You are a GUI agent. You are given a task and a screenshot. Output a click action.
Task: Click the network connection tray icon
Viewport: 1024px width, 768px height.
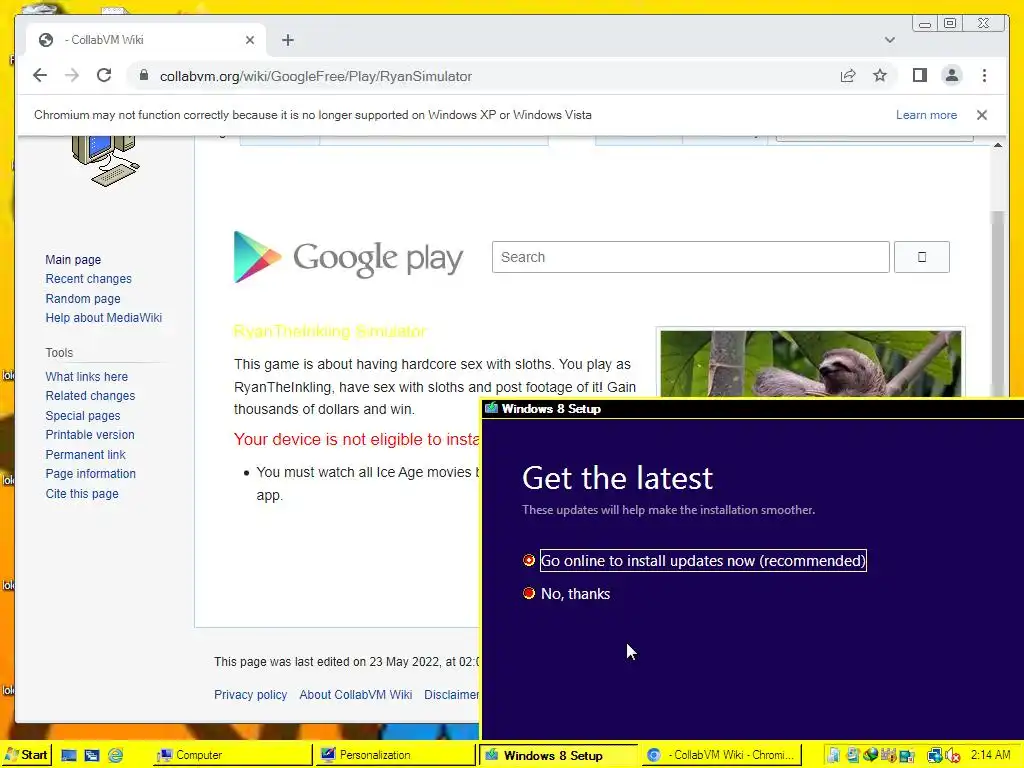pyautogui.click(x=935, y=755)
